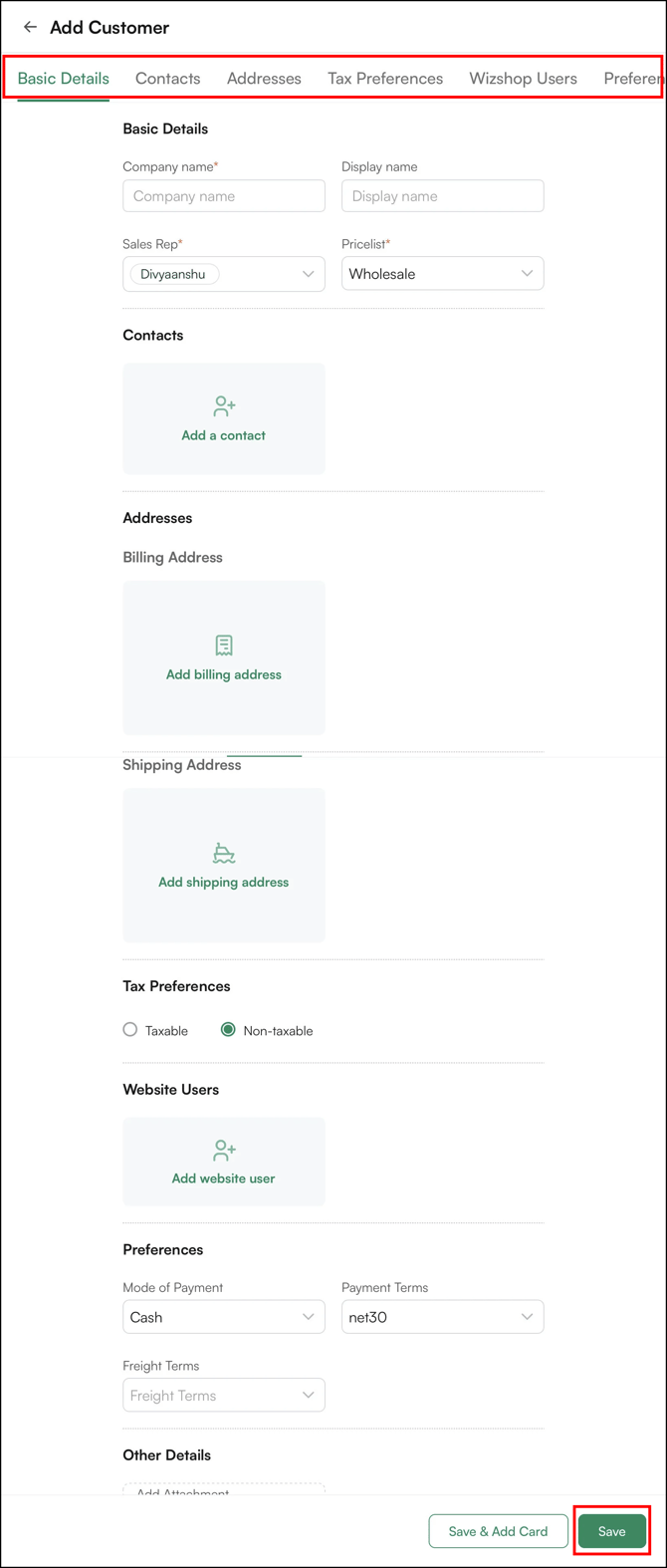Click the add website user icon
Viewport: 667px width, 1568px height.
[x=224, y=1151]
